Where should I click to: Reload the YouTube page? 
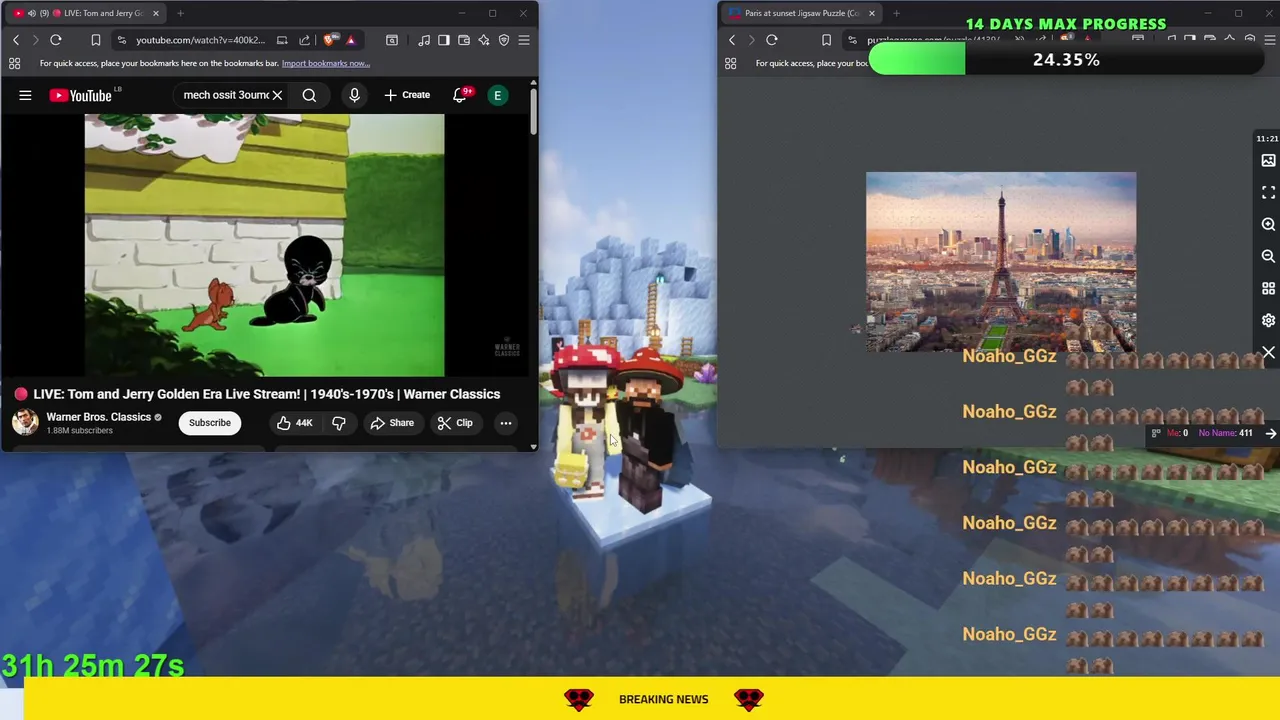pyautogui.click(x=56, y=40)
